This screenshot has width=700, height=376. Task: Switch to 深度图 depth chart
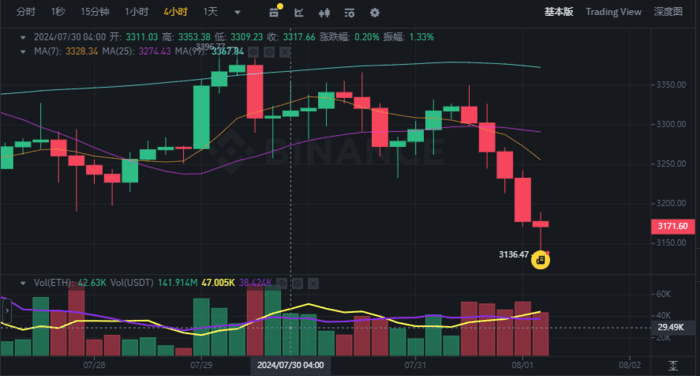(x=668, y=12)
